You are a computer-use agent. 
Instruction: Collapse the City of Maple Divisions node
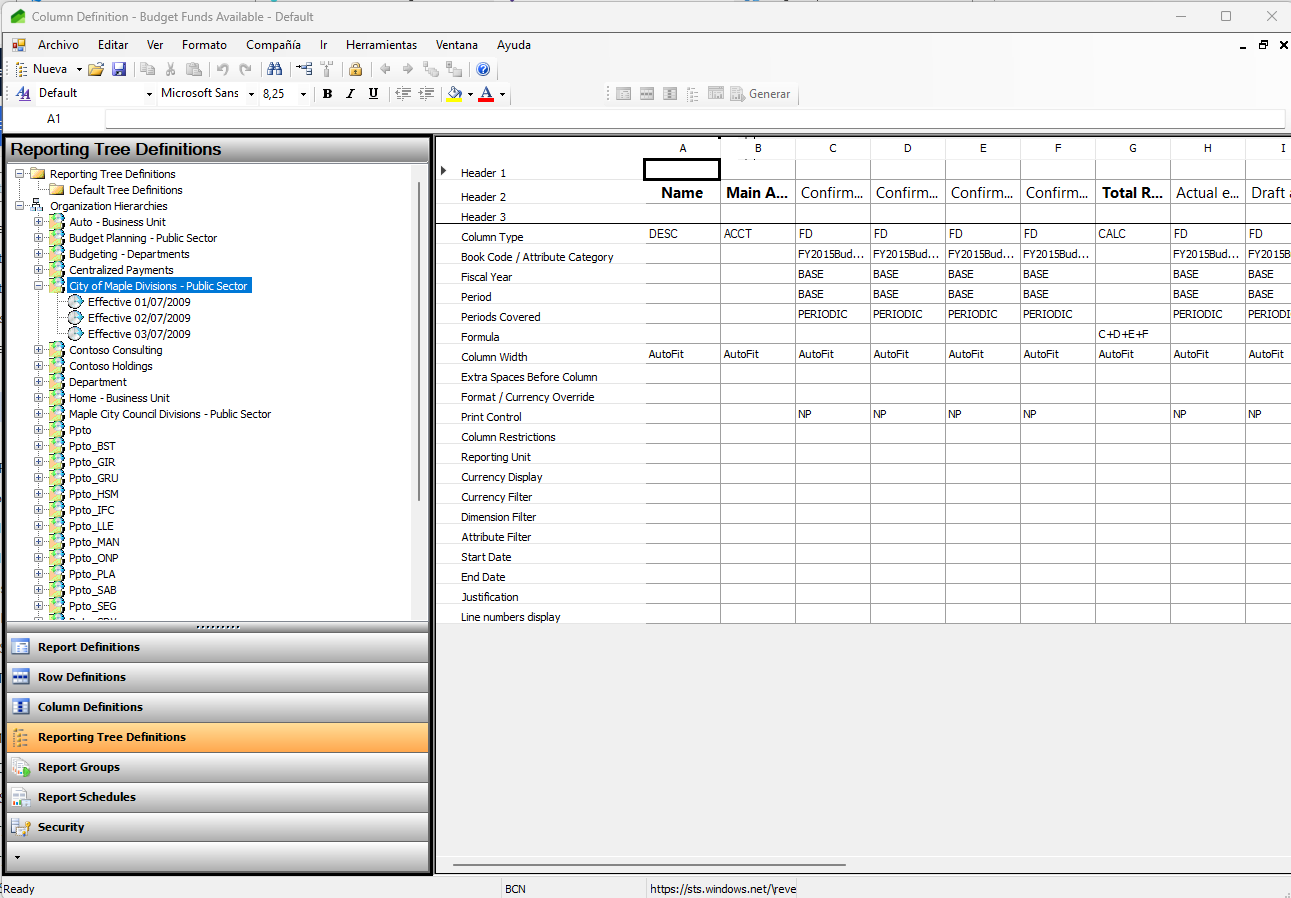coord(39,286)
